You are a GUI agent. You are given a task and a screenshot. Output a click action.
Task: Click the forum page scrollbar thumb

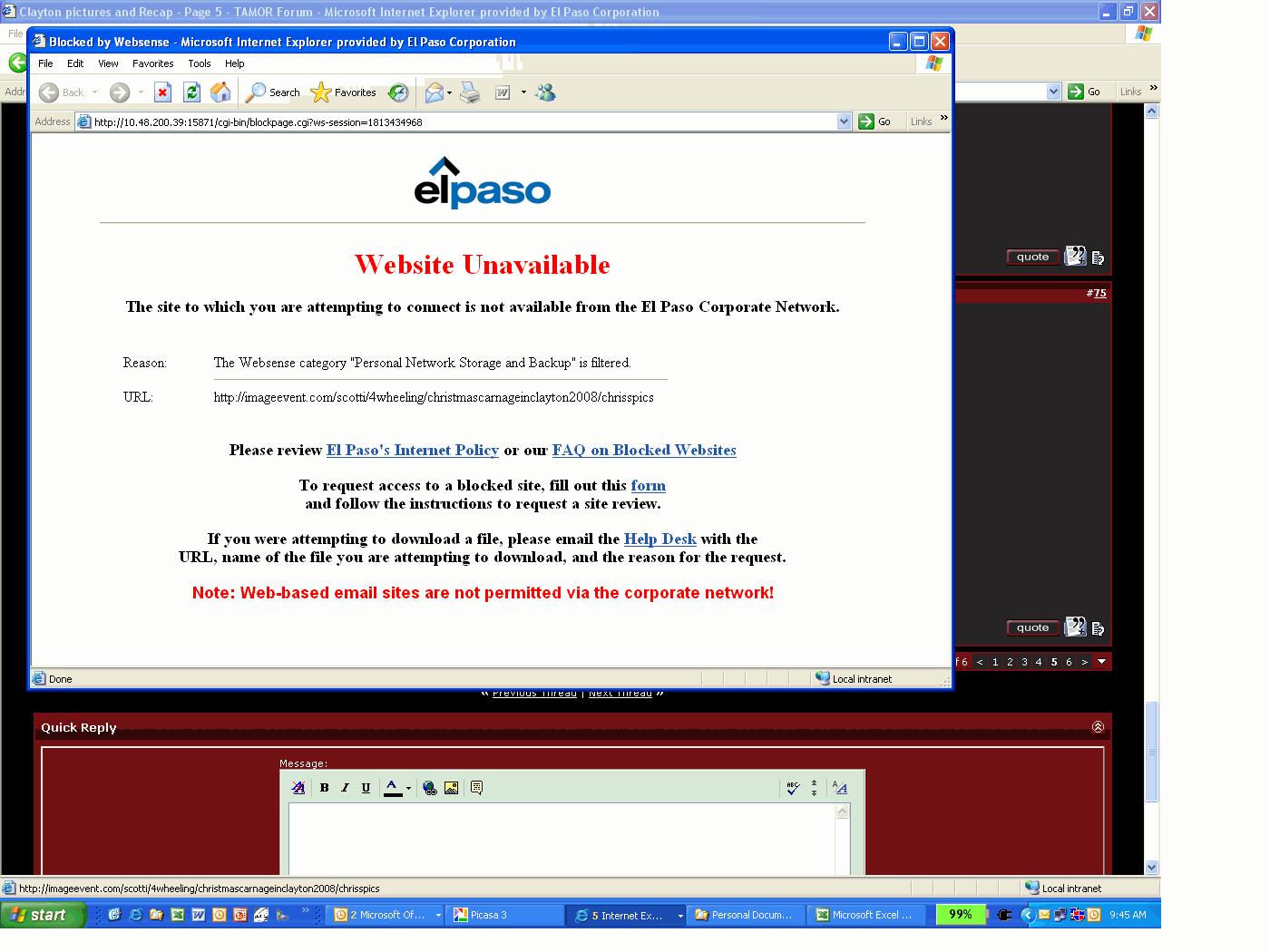[1151, 752]
